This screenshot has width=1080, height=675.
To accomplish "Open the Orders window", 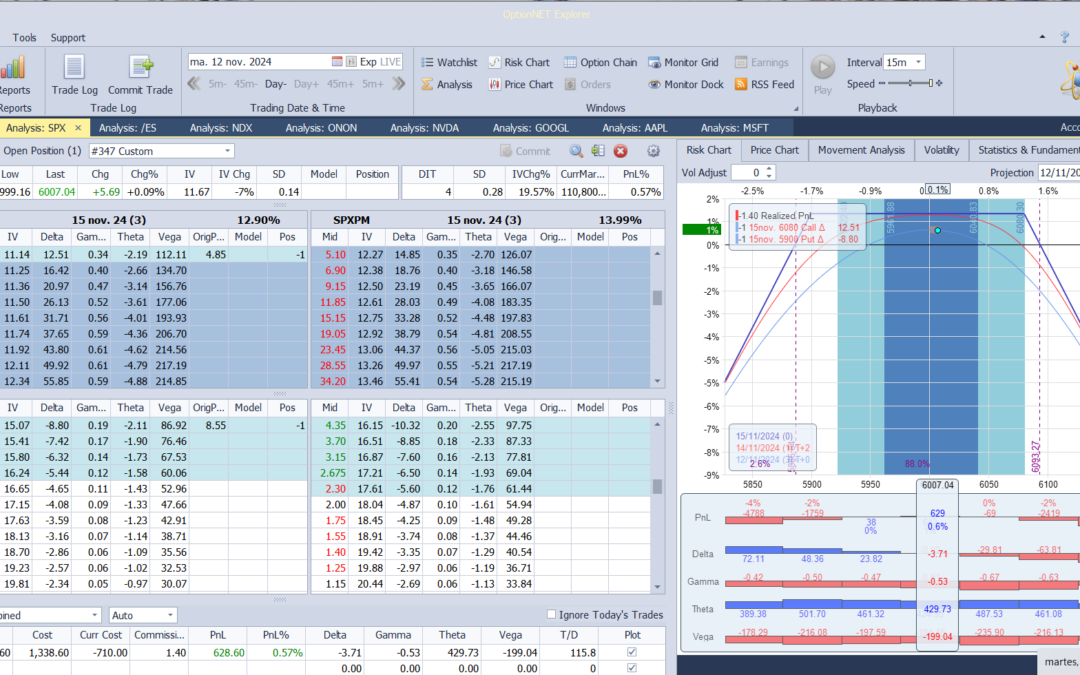I will point(588,84).
